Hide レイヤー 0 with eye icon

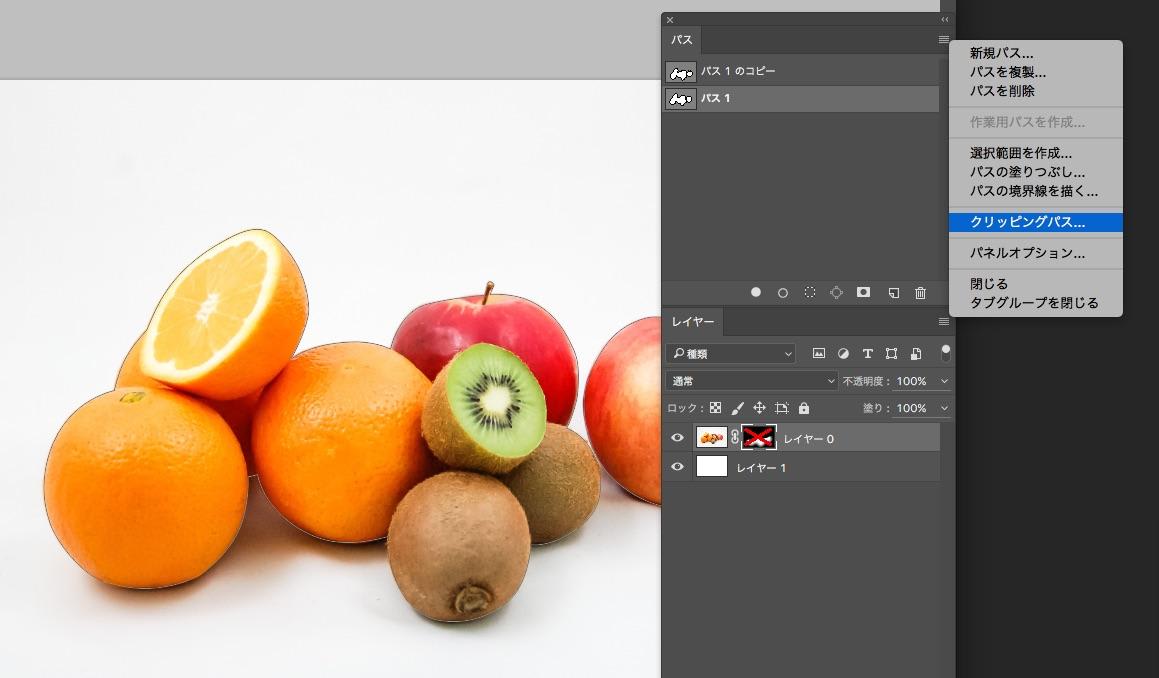[677, 438]
